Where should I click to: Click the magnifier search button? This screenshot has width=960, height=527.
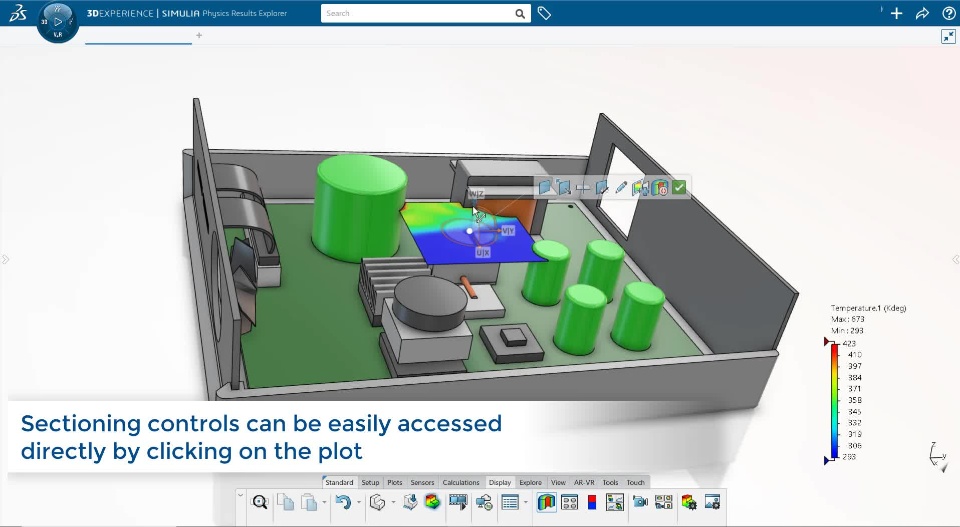click(520, 13)
